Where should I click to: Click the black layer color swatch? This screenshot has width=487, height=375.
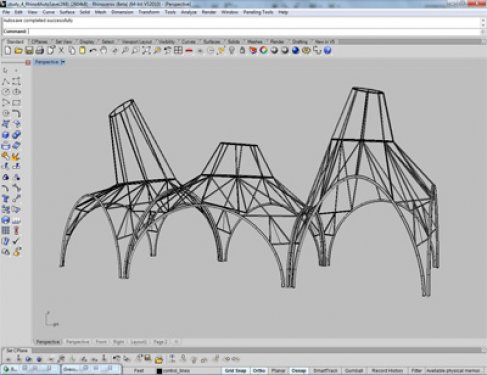pos(159,371)
